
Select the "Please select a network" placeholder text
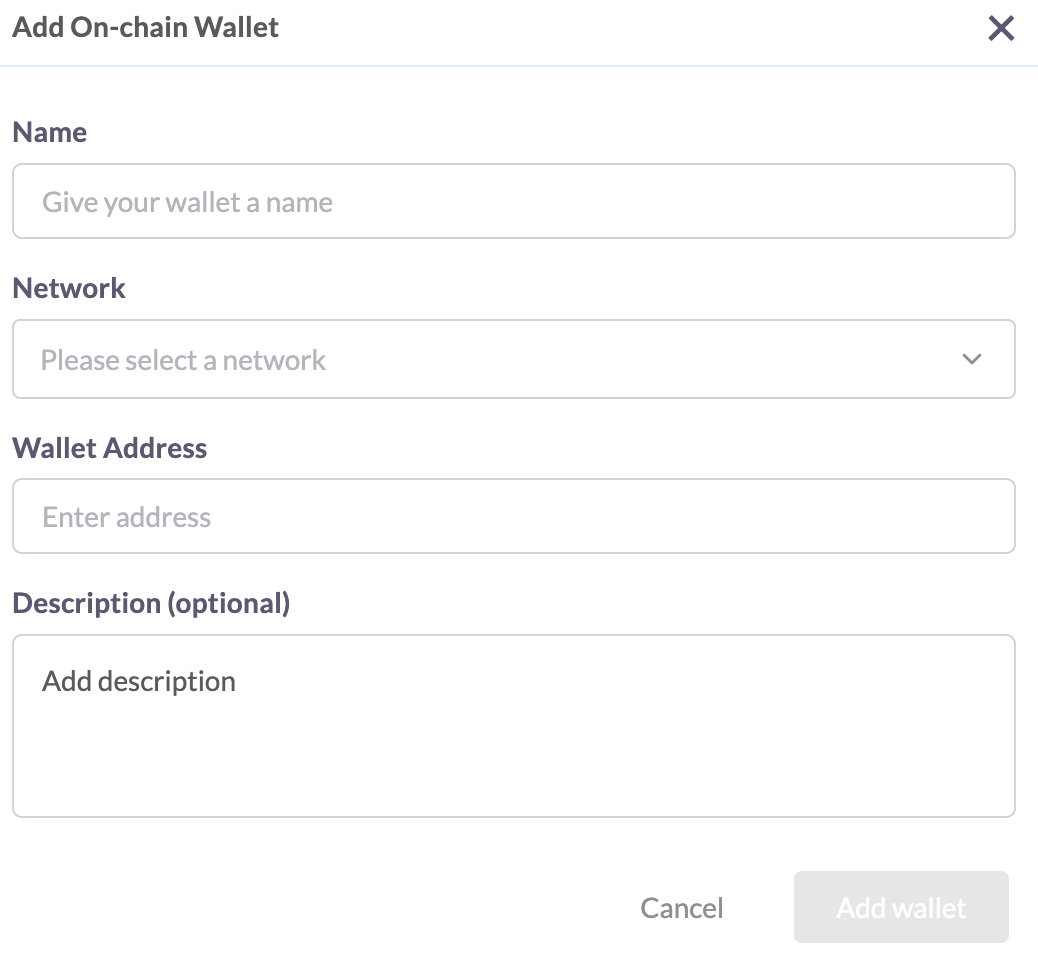pyautogui.click(x=183, y=360)
